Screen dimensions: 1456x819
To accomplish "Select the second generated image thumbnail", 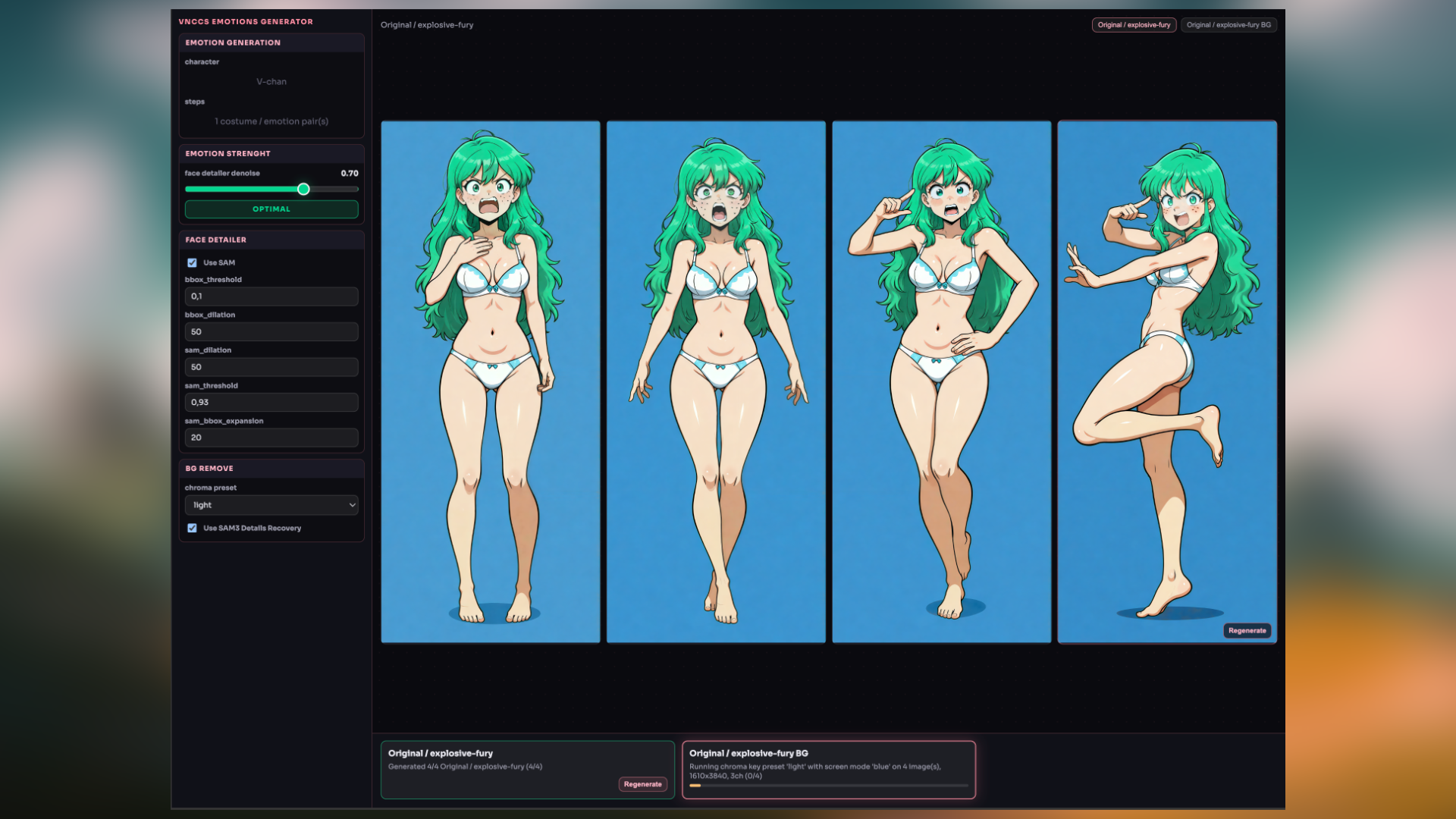I will coord(716,382).
